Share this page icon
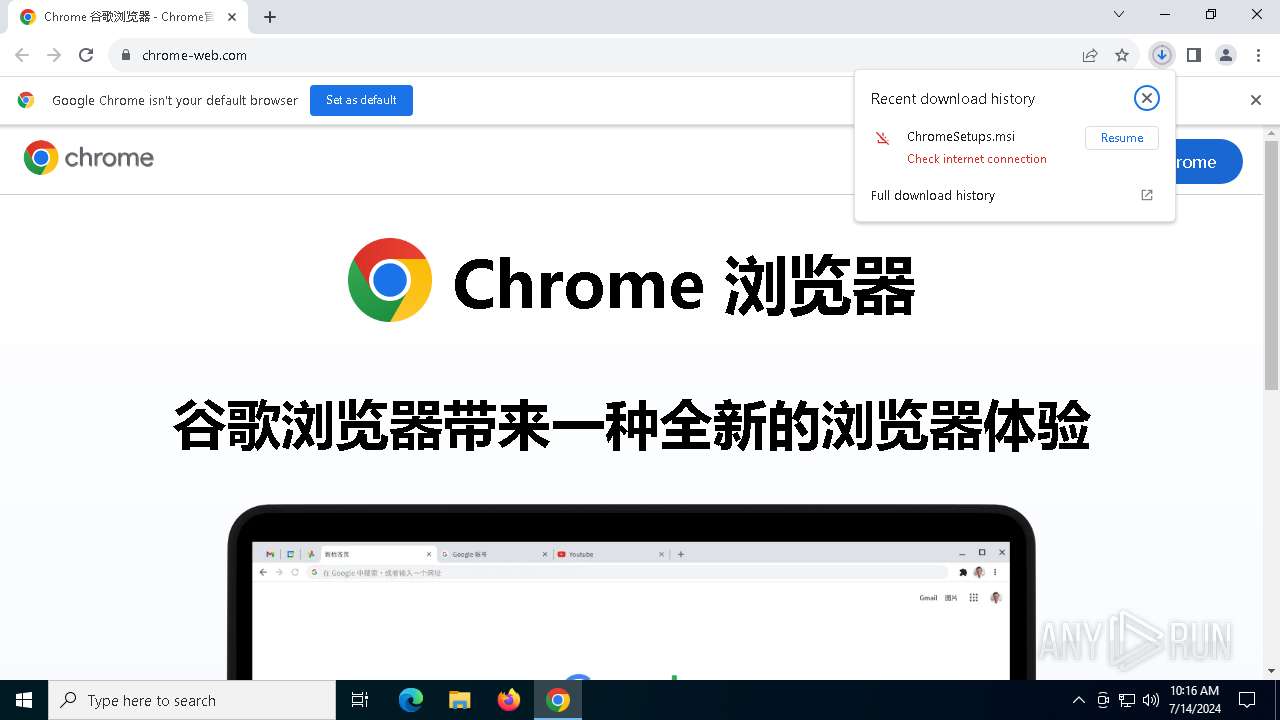The height and width of the screenshot is (720, 1280). pyautogui.click(x=1090, y=55)
